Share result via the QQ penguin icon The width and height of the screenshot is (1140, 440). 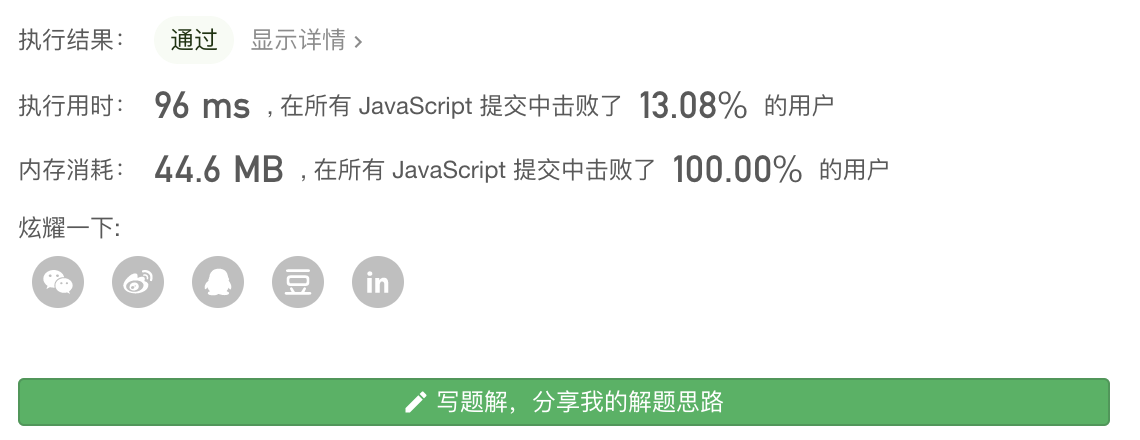coord(218,282)
